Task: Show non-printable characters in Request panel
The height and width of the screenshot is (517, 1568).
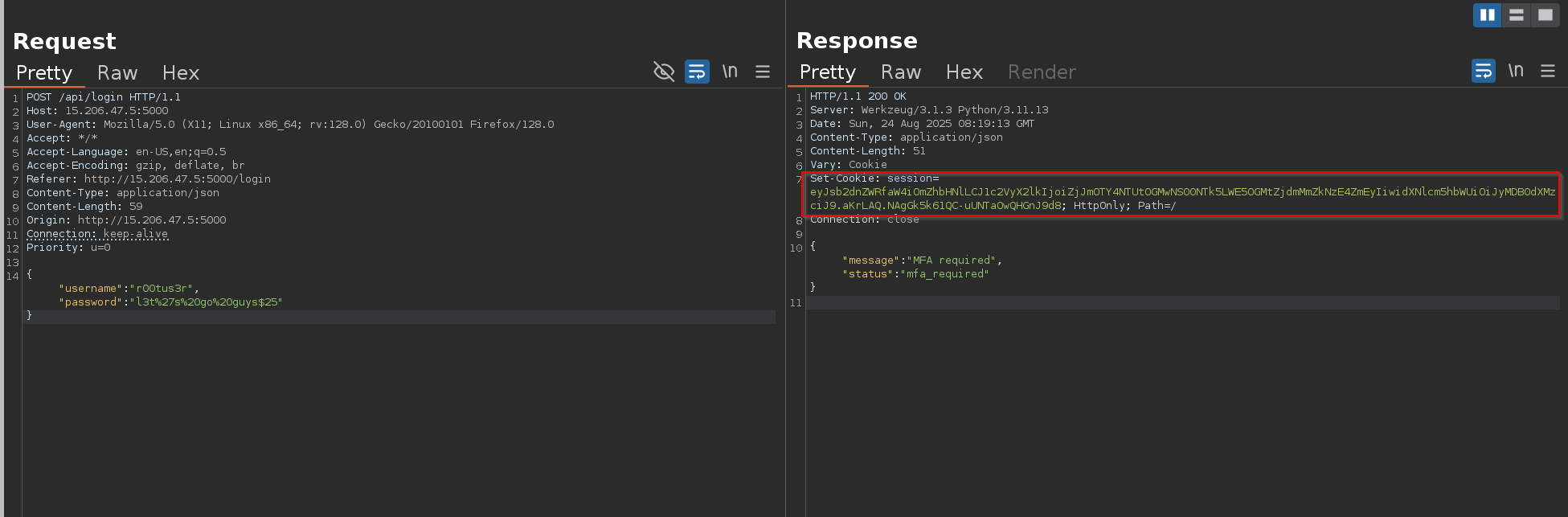Action: pyautogui.click(x=730, y=72)
